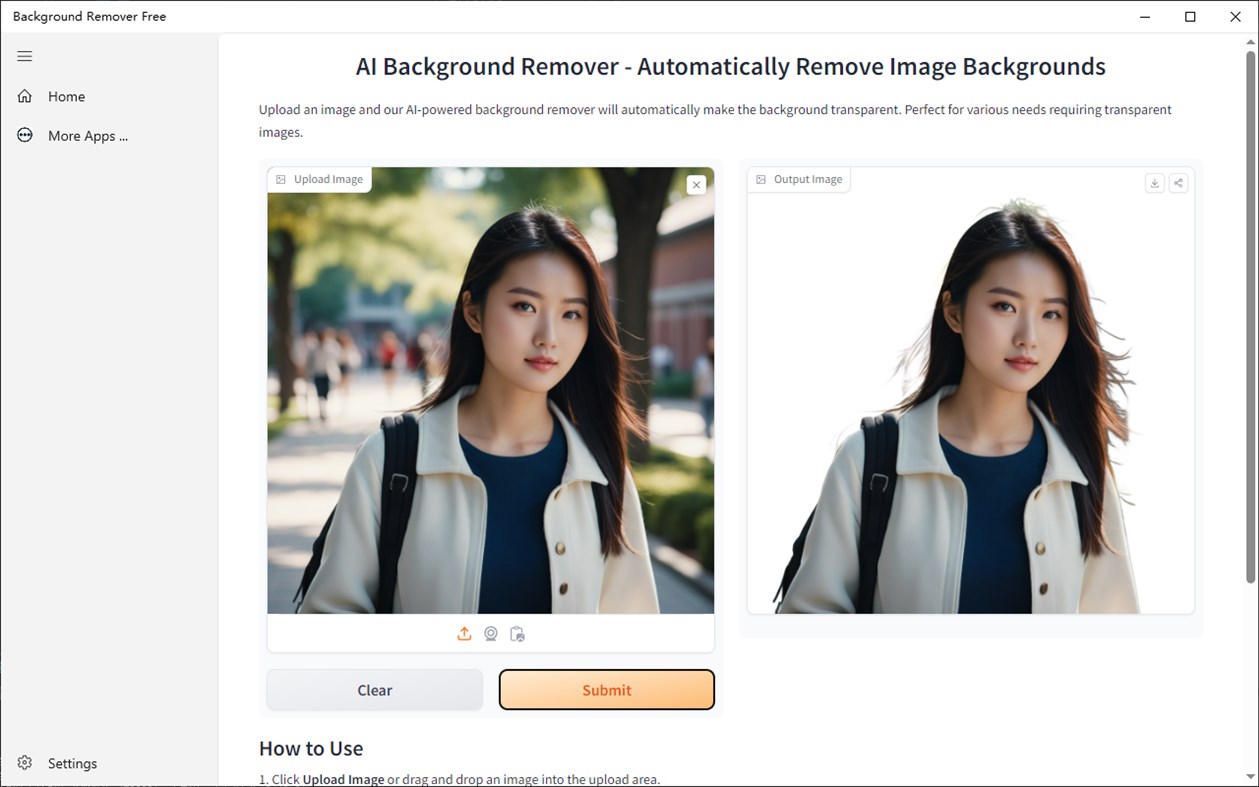
Task: Submit the image for background removal
Action: [606, 689]
